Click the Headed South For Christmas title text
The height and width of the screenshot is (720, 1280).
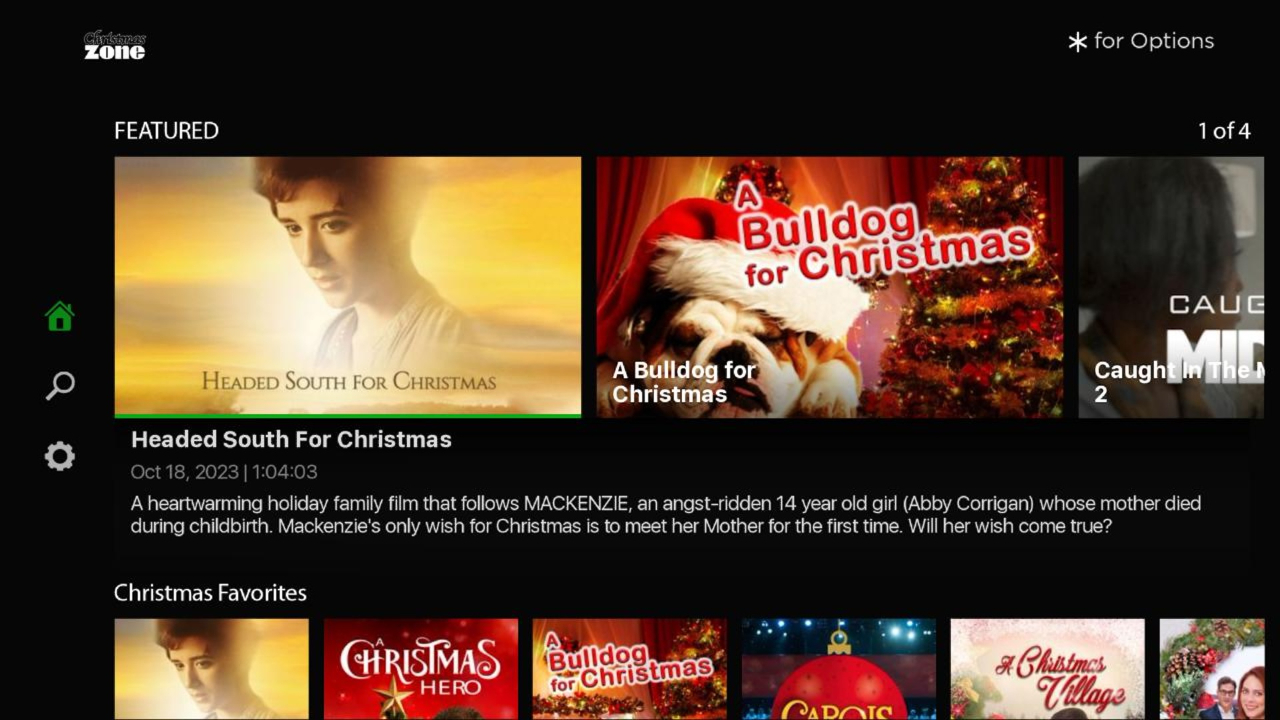(291, 440)
